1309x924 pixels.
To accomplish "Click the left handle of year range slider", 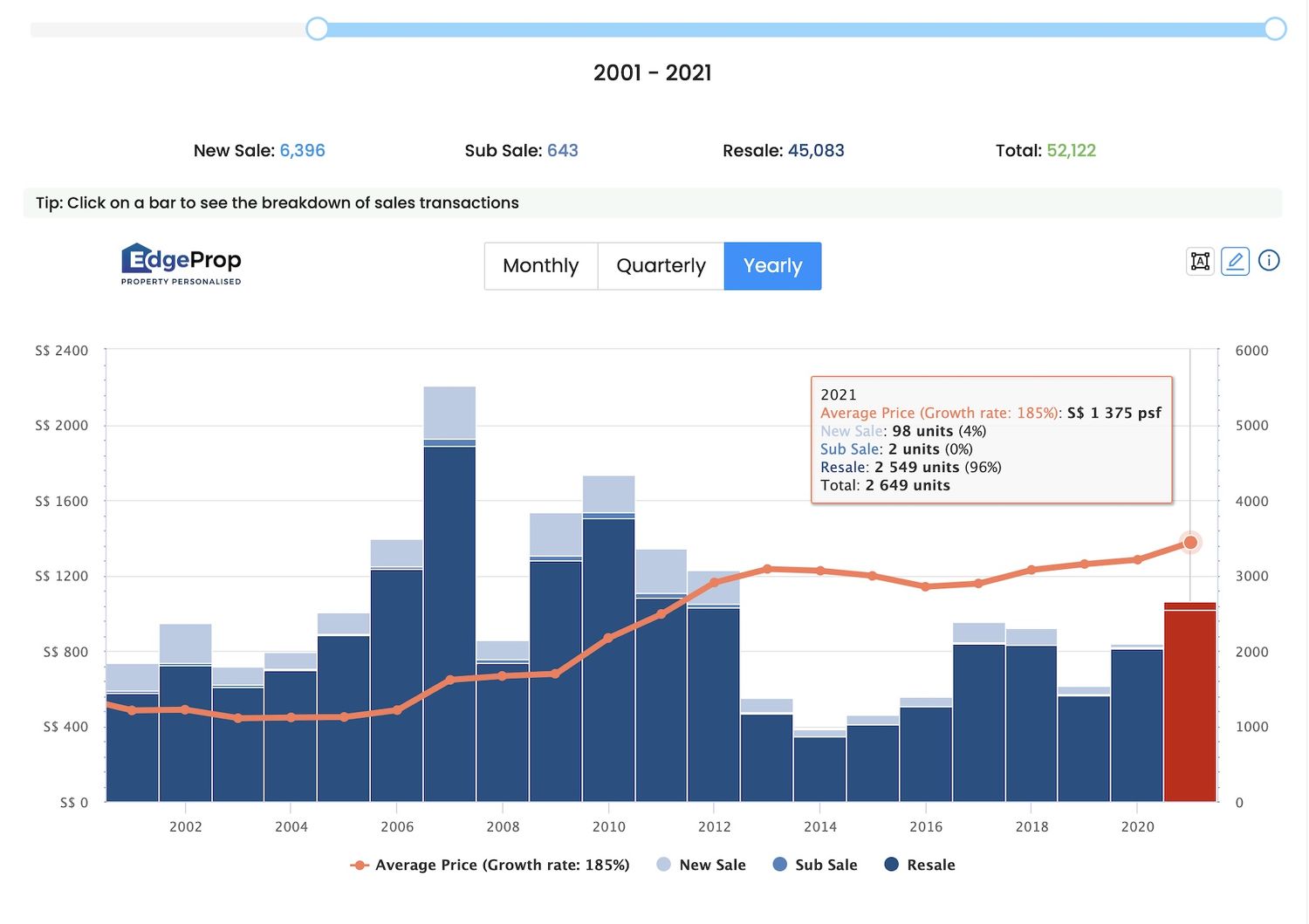I will pos(318,29).
